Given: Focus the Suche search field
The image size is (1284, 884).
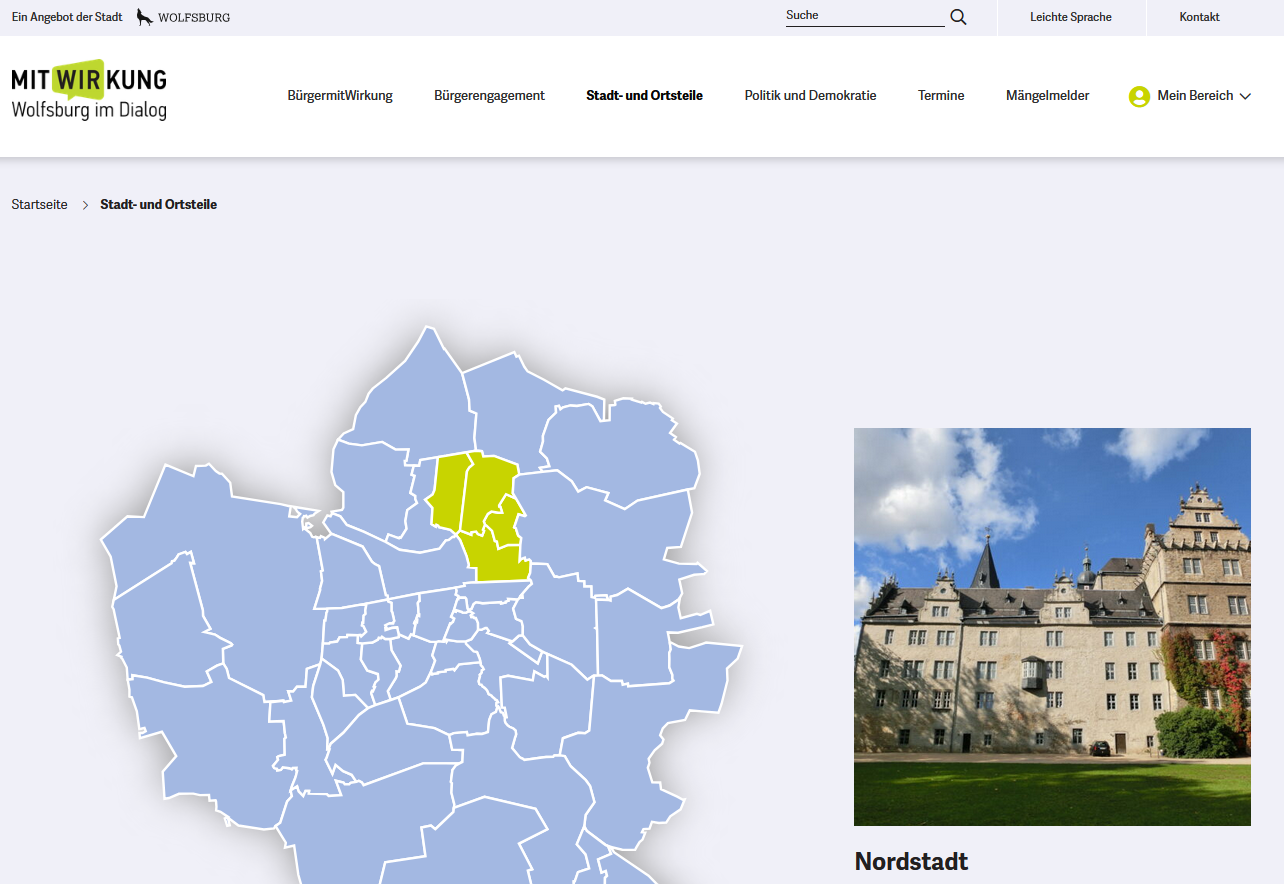Looking at the screenshot, I should pyautogui.click(x=864, y=16).
